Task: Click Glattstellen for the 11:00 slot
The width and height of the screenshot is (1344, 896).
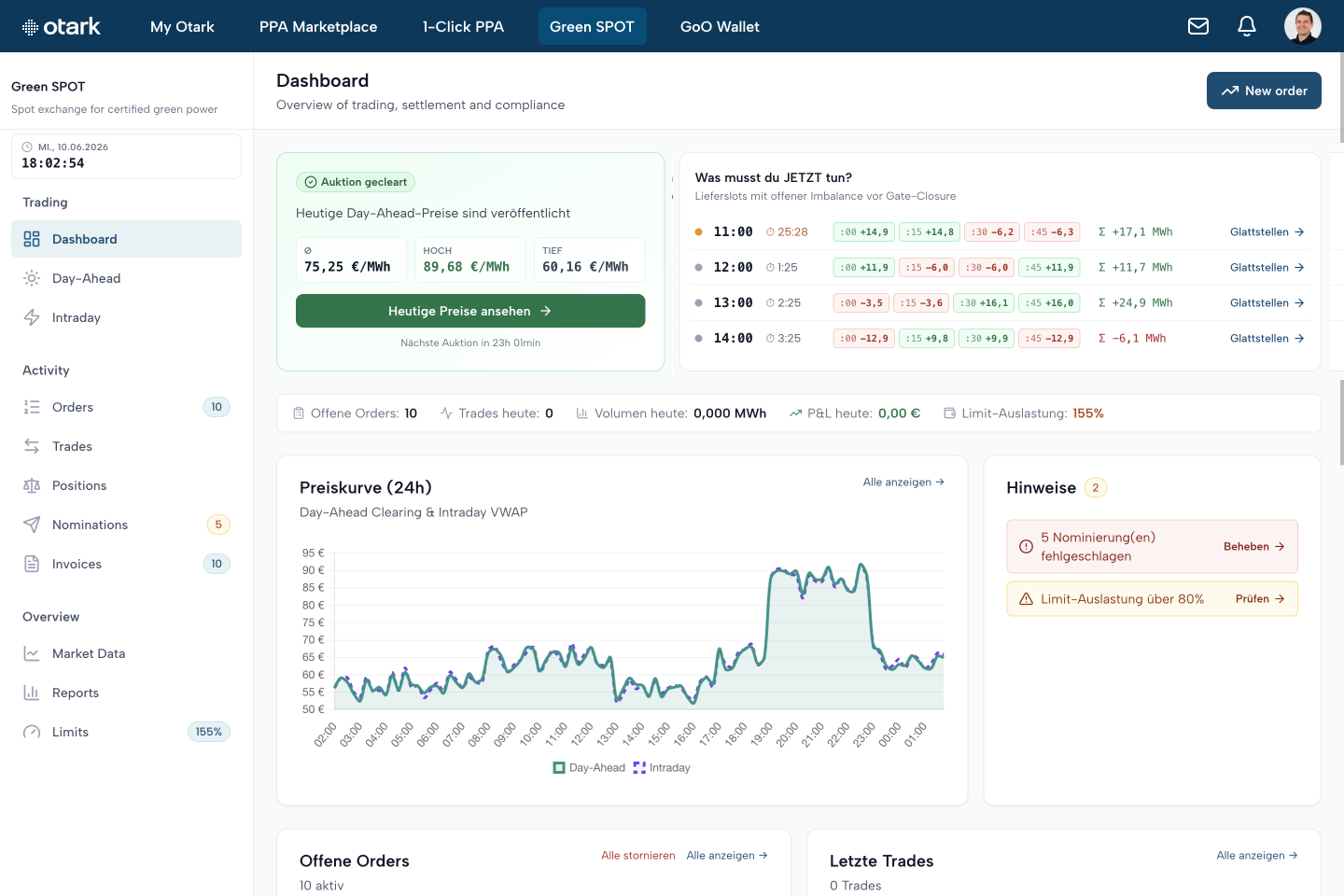Action: [x=1267, y=231]
